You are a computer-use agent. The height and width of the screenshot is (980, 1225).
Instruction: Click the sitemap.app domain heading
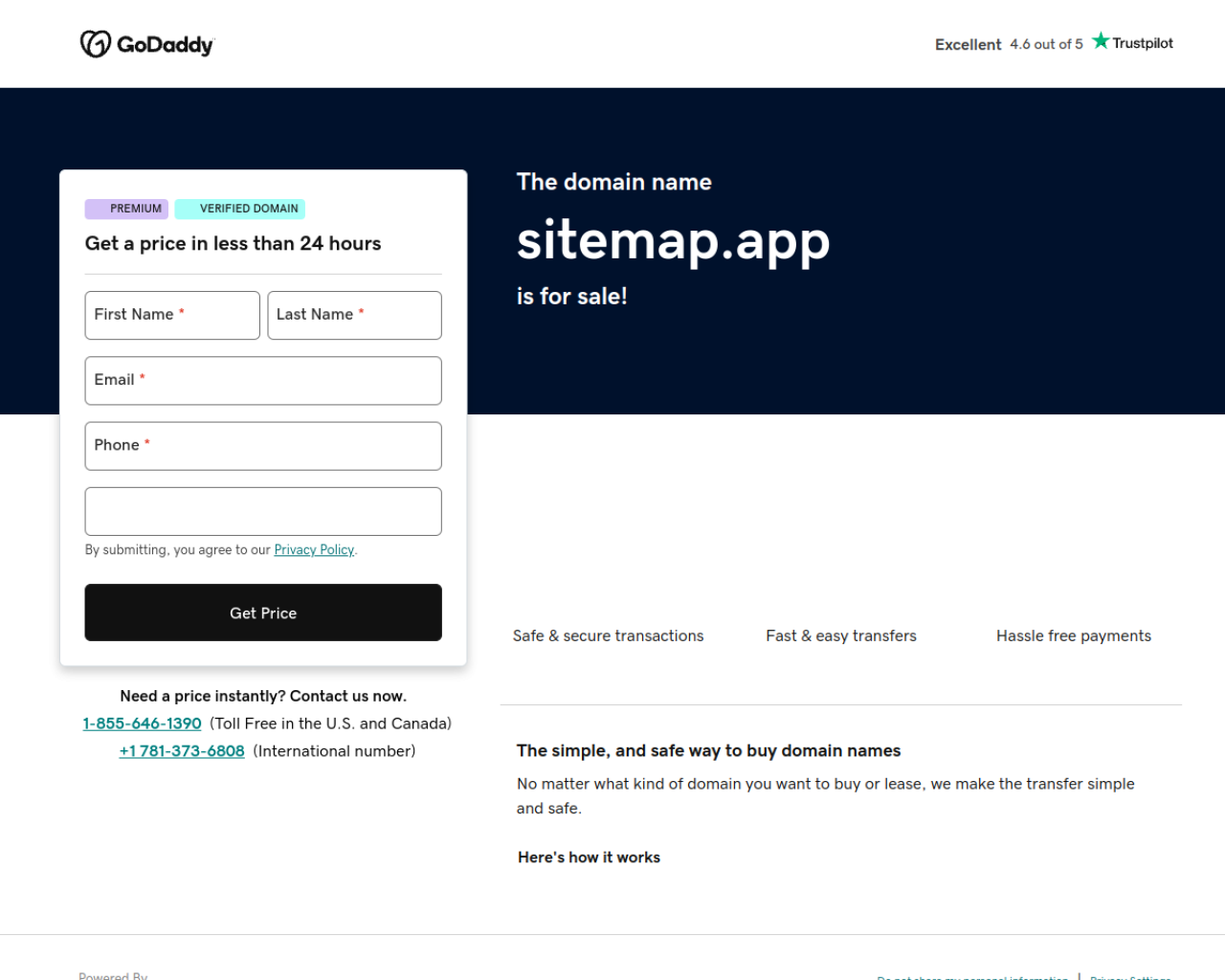(673, 240)
